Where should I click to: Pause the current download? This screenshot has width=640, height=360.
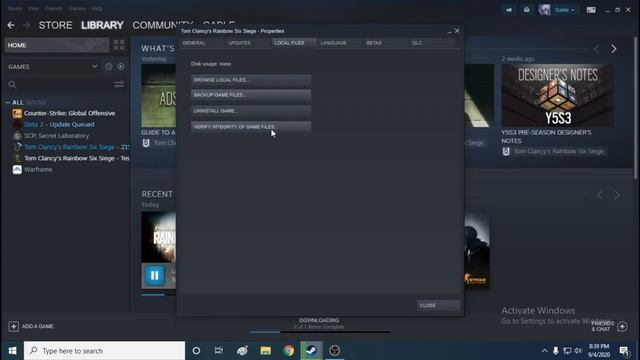(154, 276)
